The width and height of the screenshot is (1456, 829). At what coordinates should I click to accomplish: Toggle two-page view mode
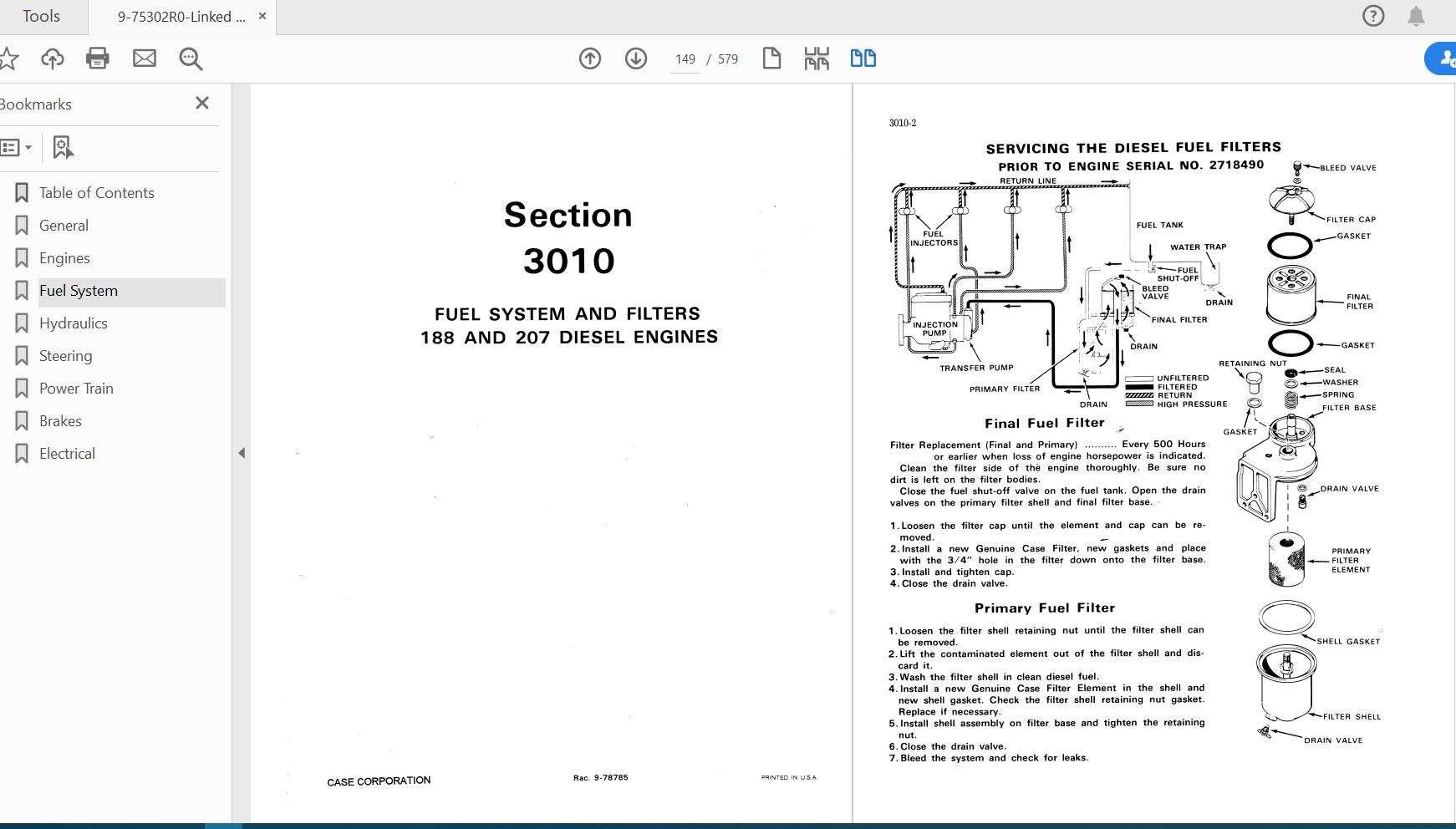tap(863, 58)
